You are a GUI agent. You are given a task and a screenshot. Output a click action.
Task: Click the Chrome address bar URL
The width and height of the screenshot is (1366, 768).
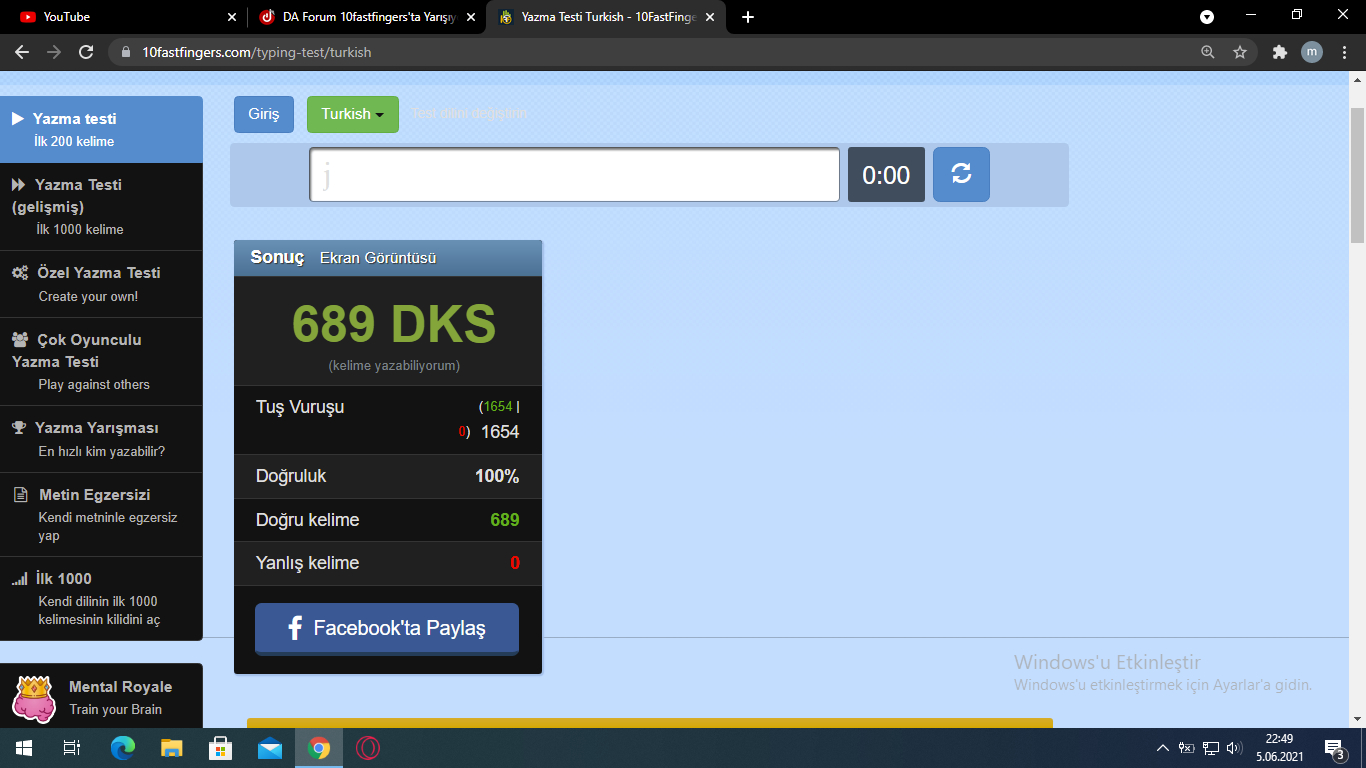pyautogui.click(x=256, y=52)
